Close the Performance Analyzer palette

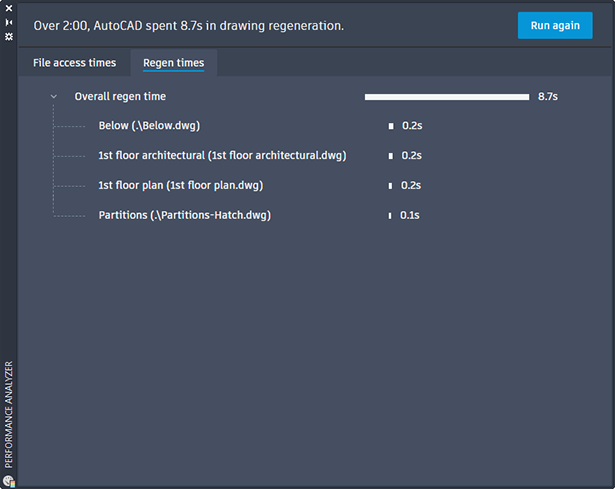[x=8, y=7]
